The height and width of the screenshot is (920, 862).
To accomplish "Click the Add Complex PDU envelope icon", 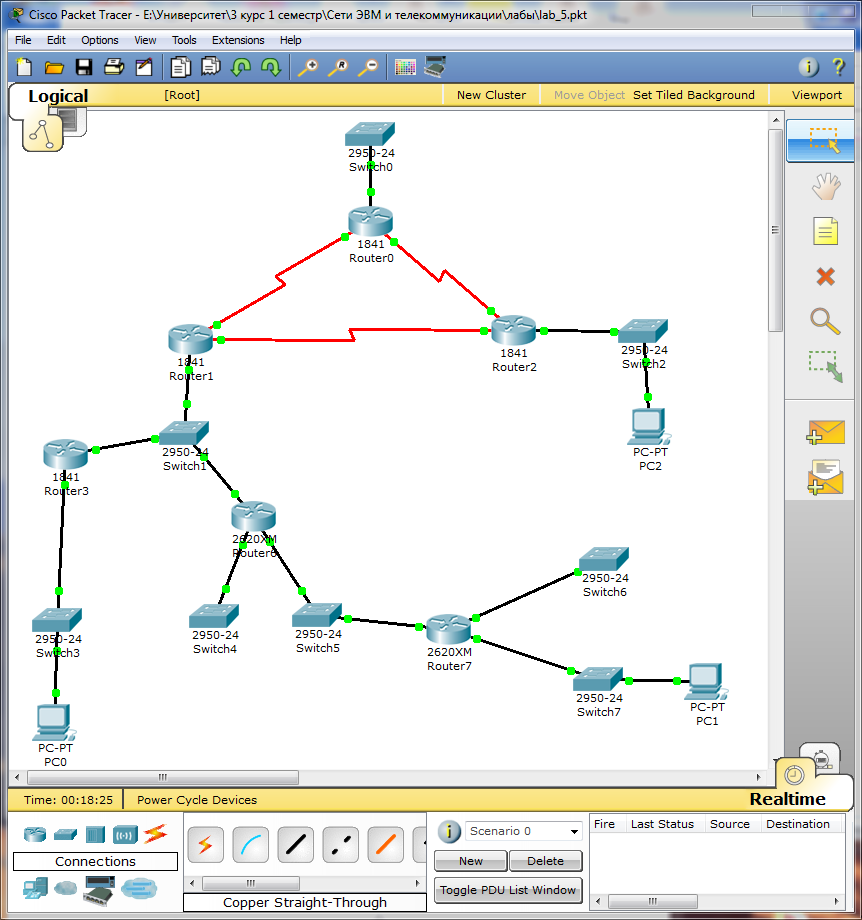I will [x=825, y=477].
